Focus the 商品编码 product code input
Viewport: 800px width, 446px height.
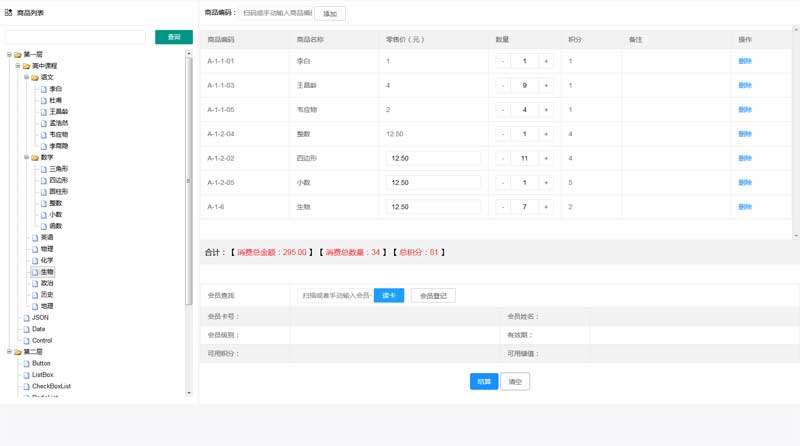pos(277,13)
